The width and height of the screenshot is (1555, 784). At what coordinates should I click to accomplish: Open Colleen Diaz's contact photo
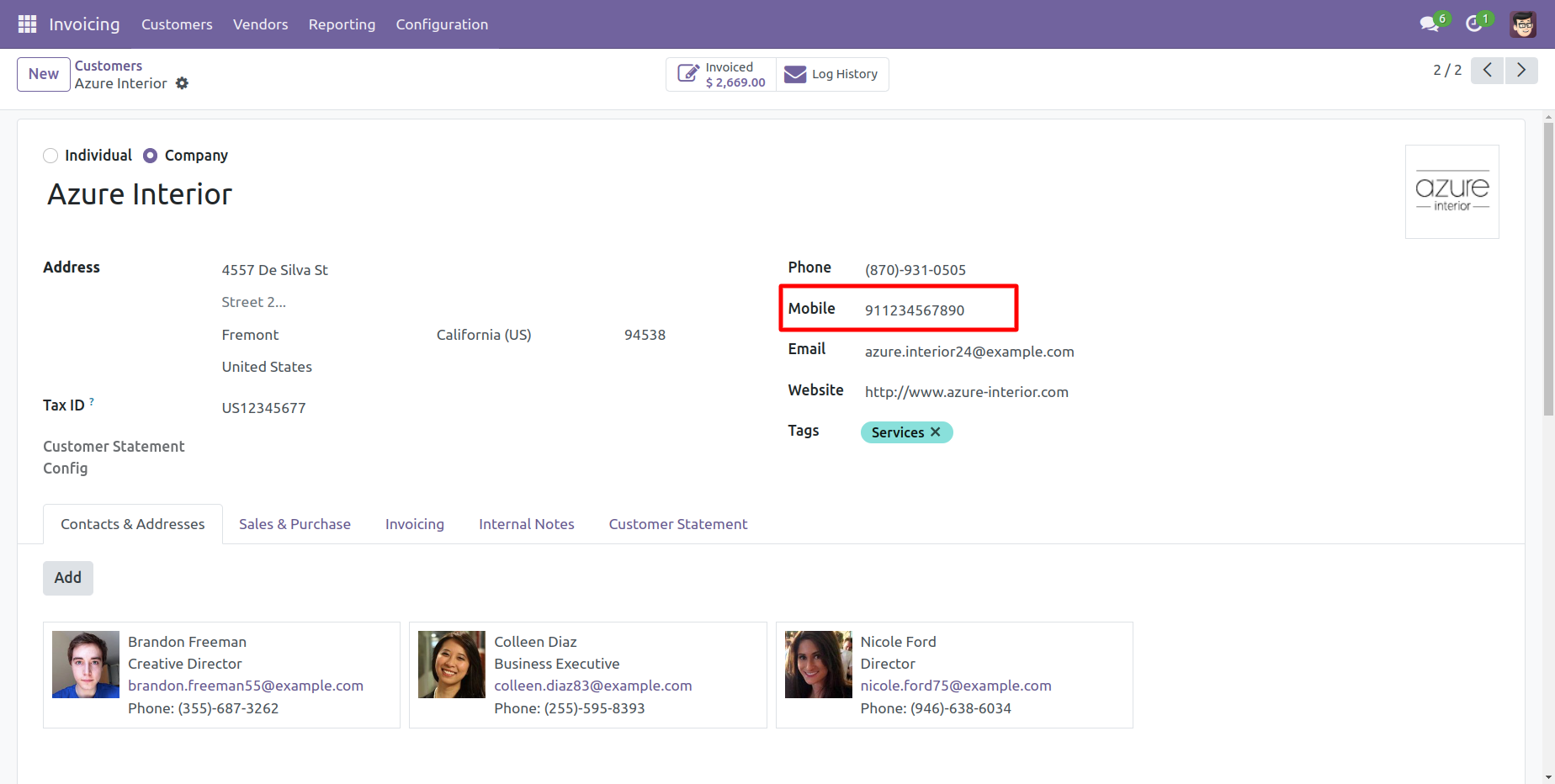click(x=452, y=665)
